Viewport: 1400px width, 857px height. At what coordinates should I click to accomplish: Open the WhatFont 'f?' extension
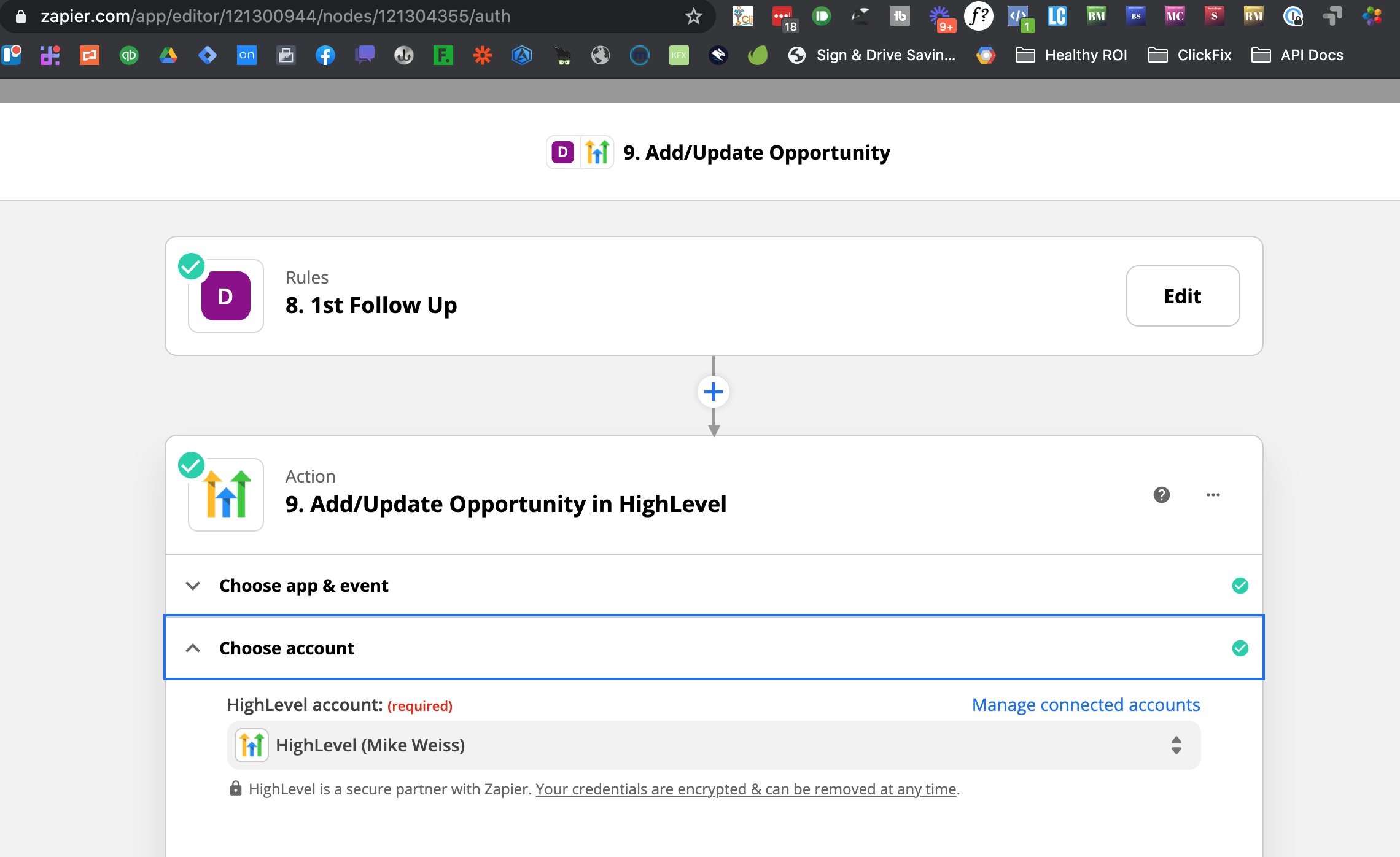(979, 16)
